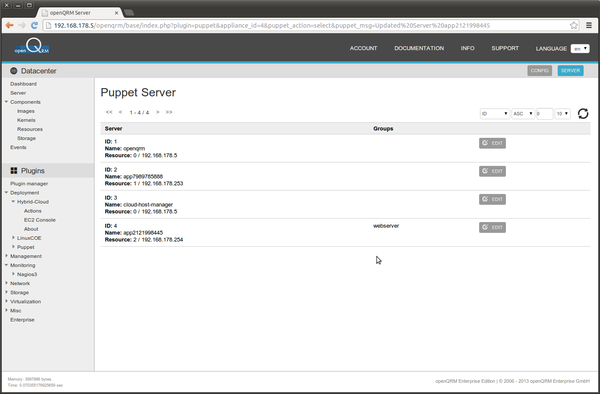Expand the Puppet tree node
The height and width of the screenshot is (394, 600).
click(x=13, y=247)
